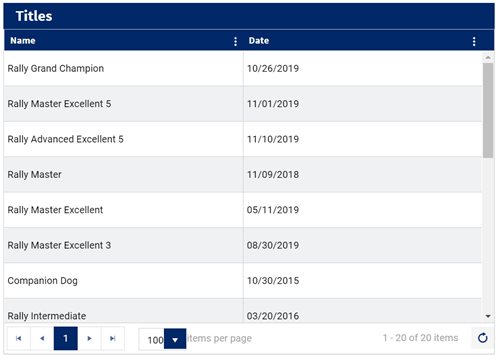Click the scrollbar up arrow
The width and height of the screenshot is (500, 360).
pos(488,57)
